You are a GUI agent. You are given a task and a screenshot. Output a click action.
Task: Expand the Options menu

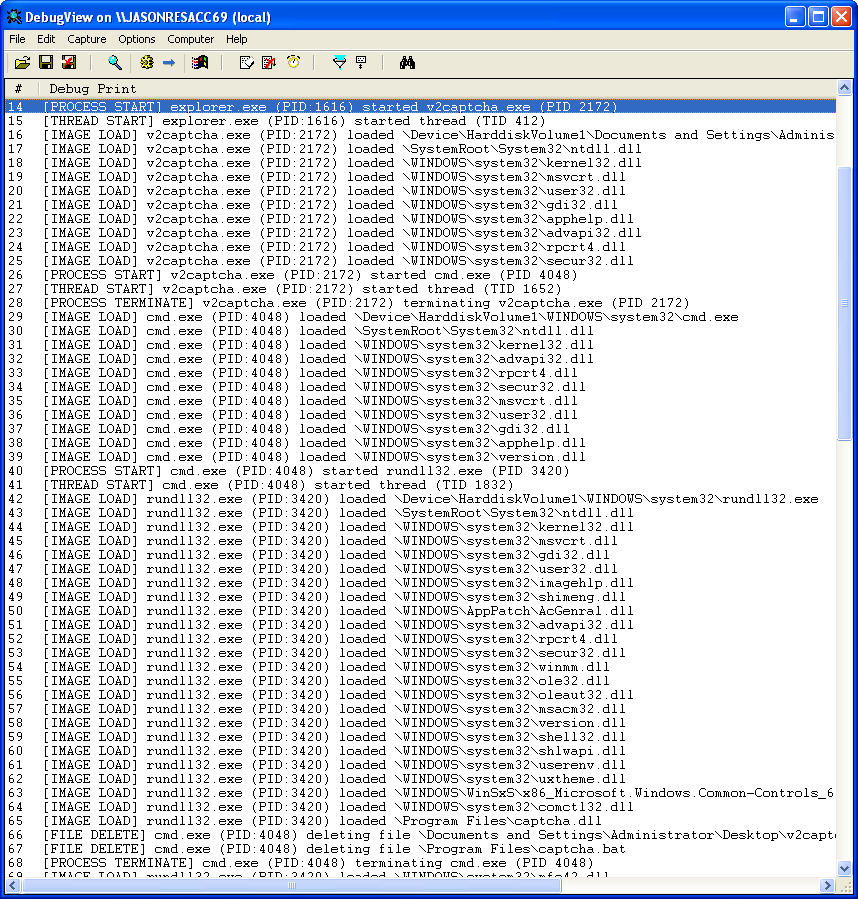coord(137,39)
